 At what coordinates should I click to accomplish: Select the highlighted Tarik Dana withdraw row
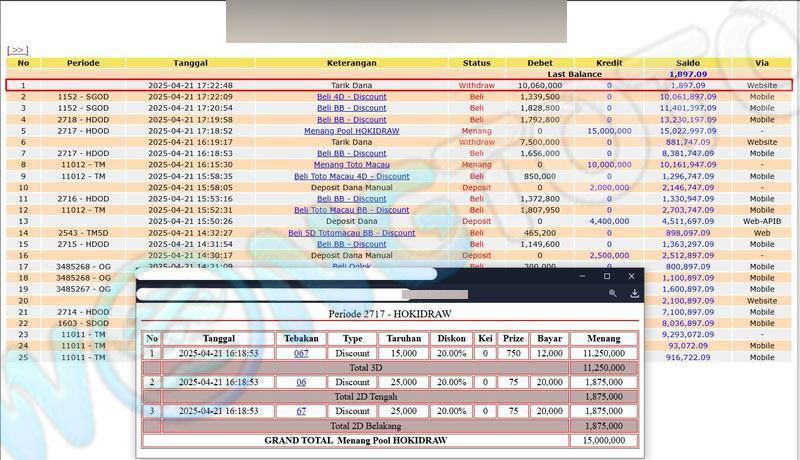point(400,86)
